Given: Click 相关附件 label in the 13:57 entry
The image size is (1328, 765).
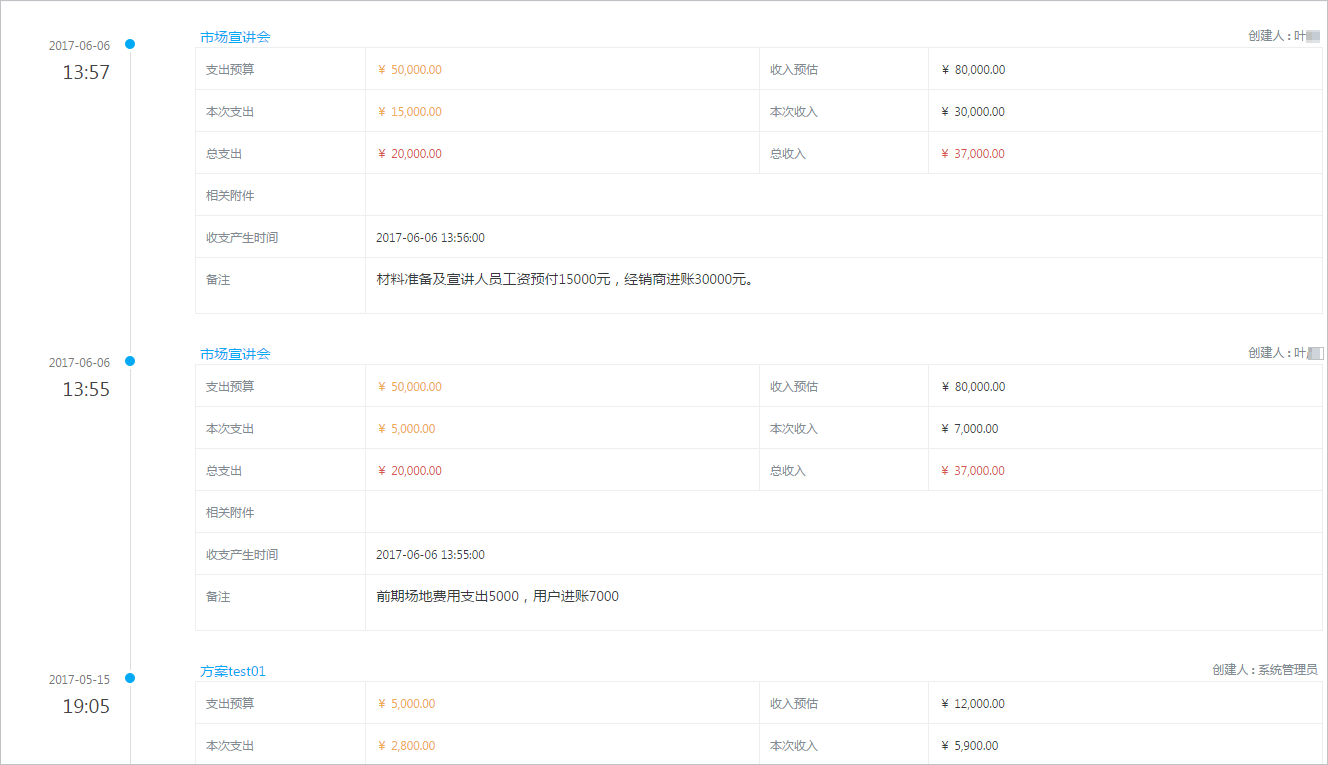Looking at the screenshot, I should 230,196.
